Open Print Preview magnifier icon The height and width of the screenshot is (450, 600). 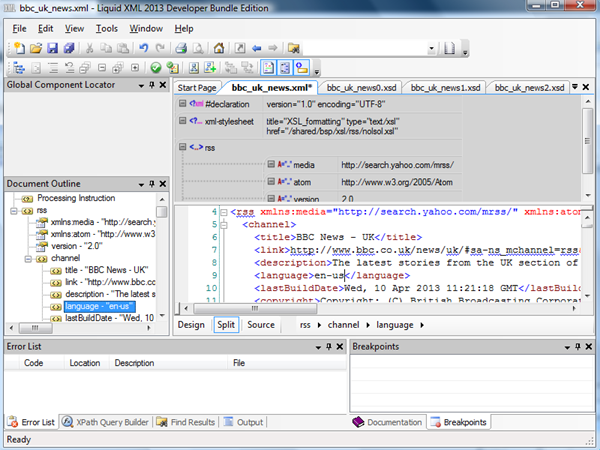[198, 48]
